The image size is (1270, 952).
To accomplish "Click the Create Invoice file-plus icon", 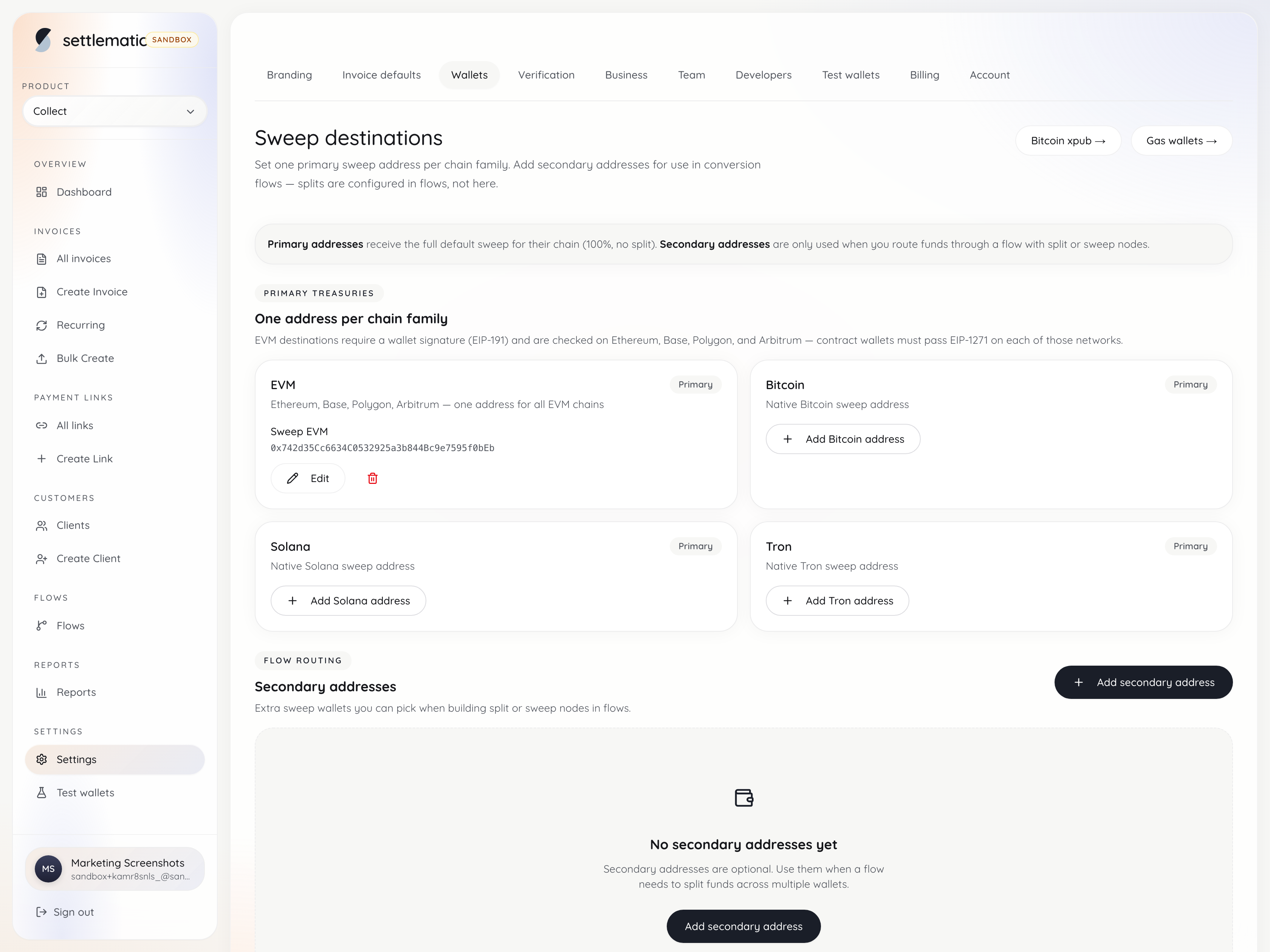I will tap(41, 292).
